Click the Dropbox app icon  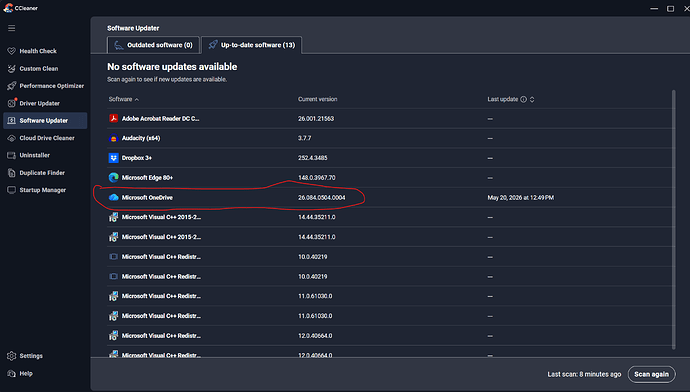pyautogui.click(x=114, y=158)
